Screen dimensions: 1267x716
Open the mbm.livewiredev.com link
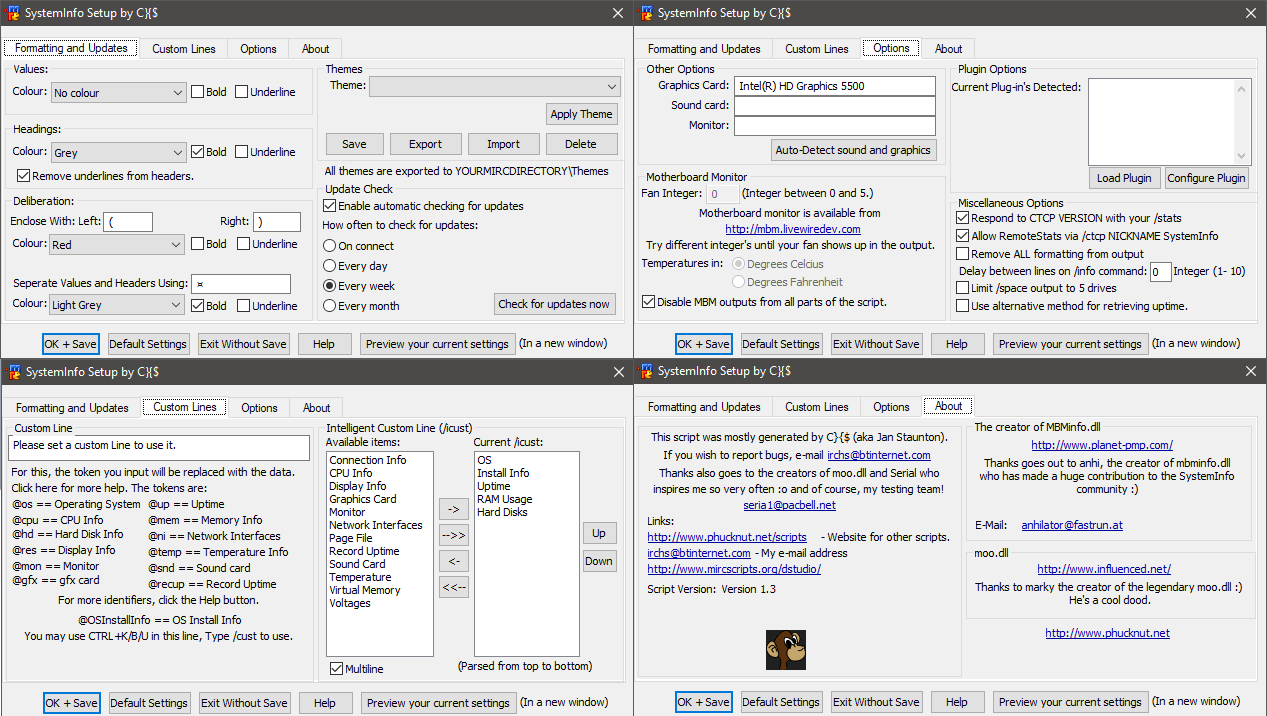click(x=792, y=228)
